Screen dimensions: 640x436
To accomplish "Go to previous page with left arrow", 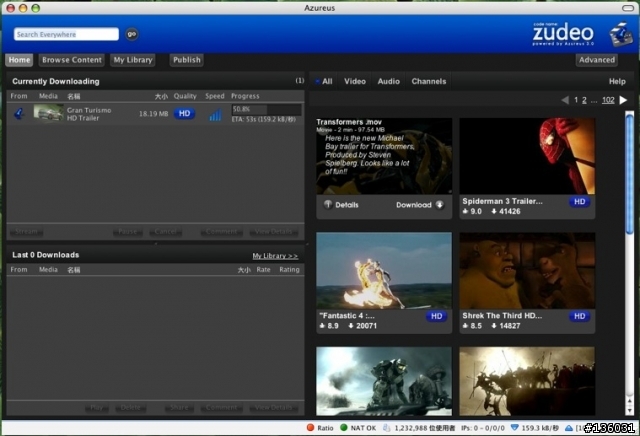I will (565, 100).
